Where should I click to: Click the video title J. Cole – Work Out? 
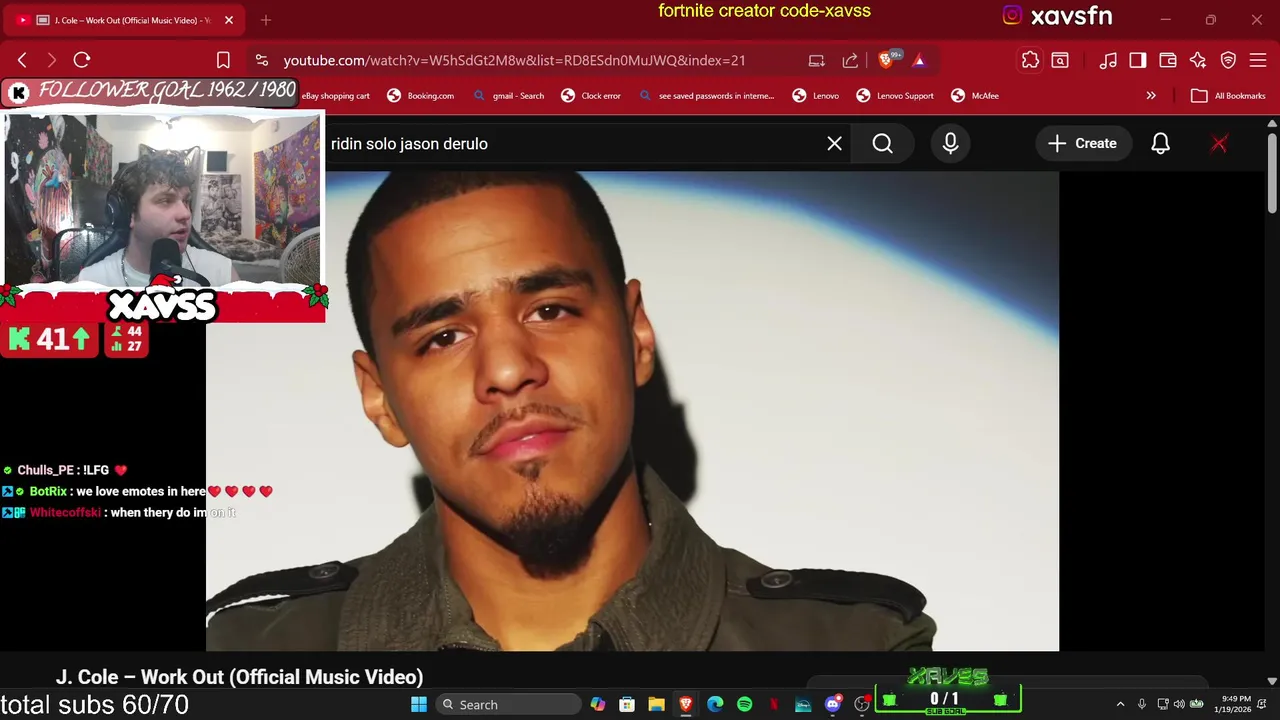point(240,677)
